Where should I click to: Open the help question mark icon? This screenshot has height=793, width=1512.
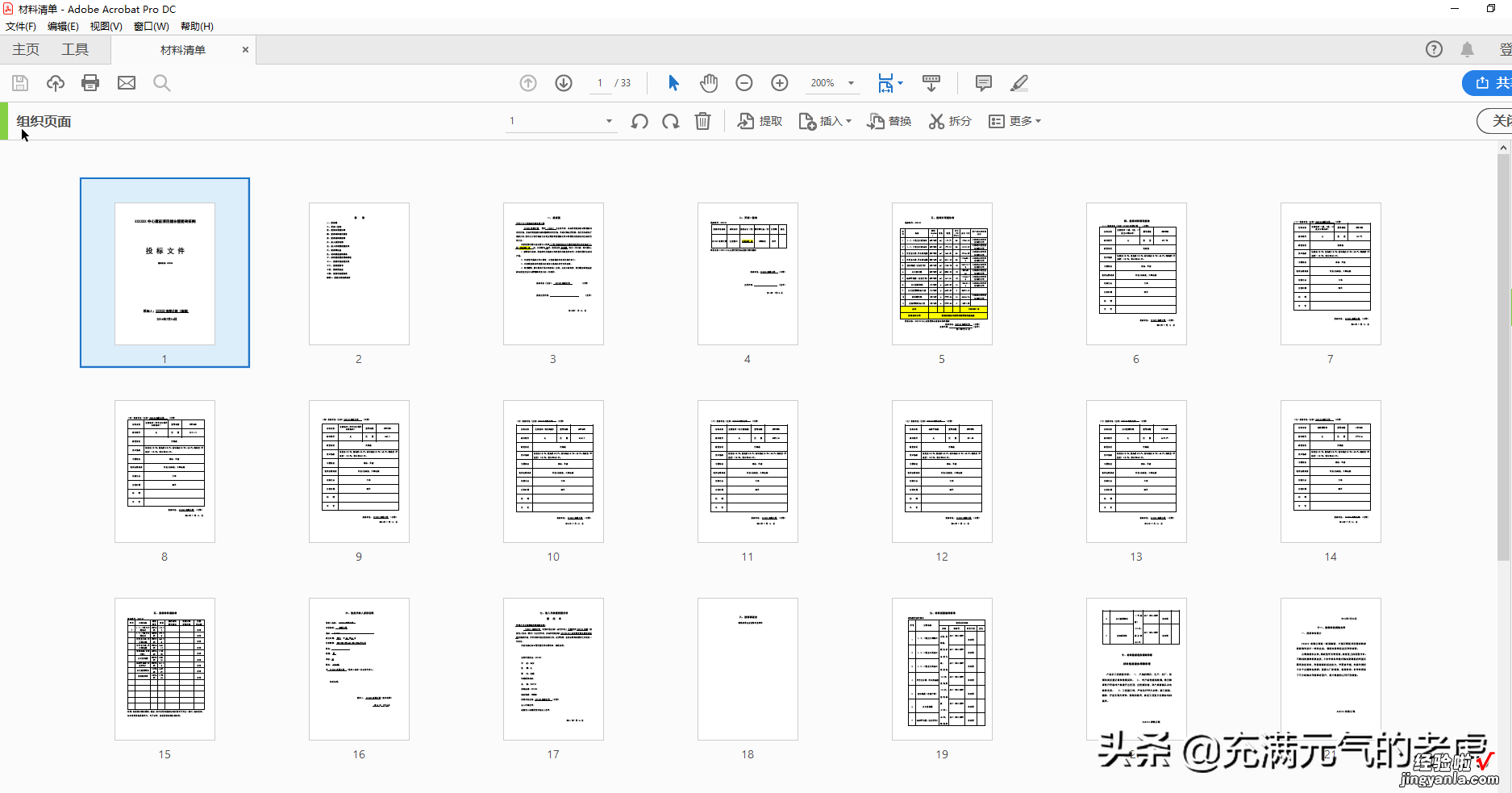1434,49
